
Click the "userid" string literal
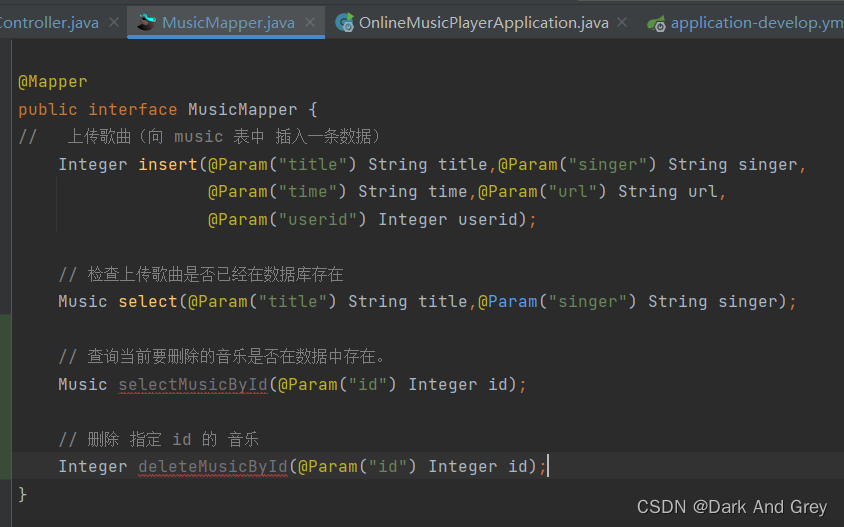pos(318,219)
